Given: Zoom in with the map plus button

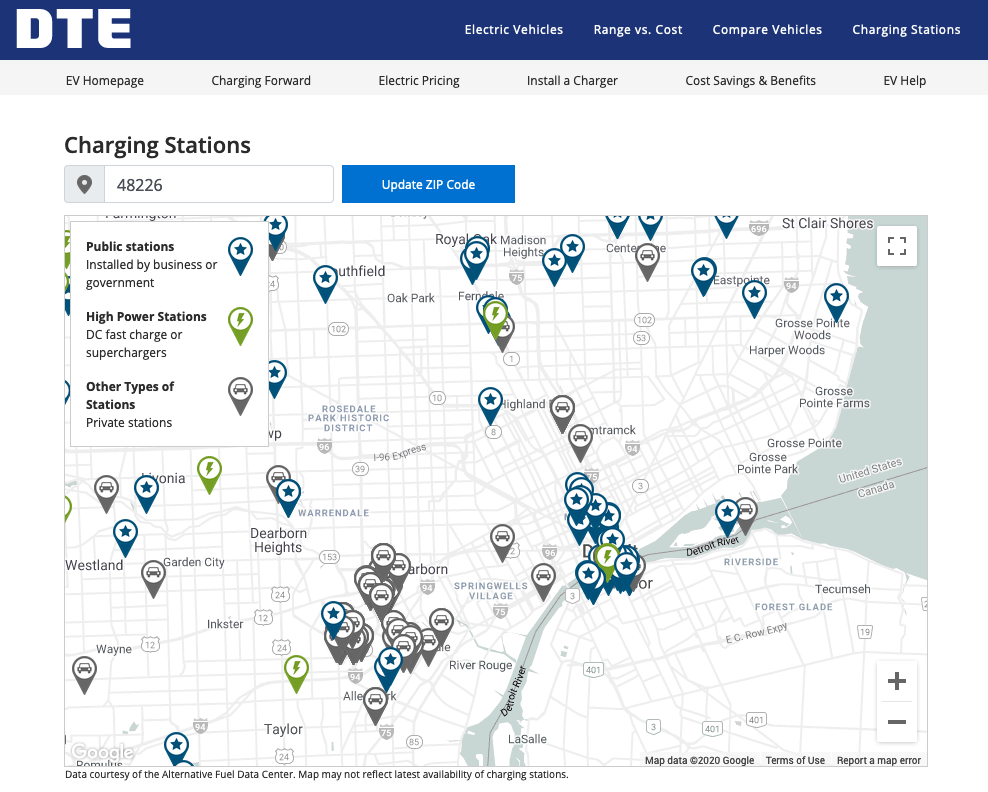Looking at the screenshot, I should [896, 682].
